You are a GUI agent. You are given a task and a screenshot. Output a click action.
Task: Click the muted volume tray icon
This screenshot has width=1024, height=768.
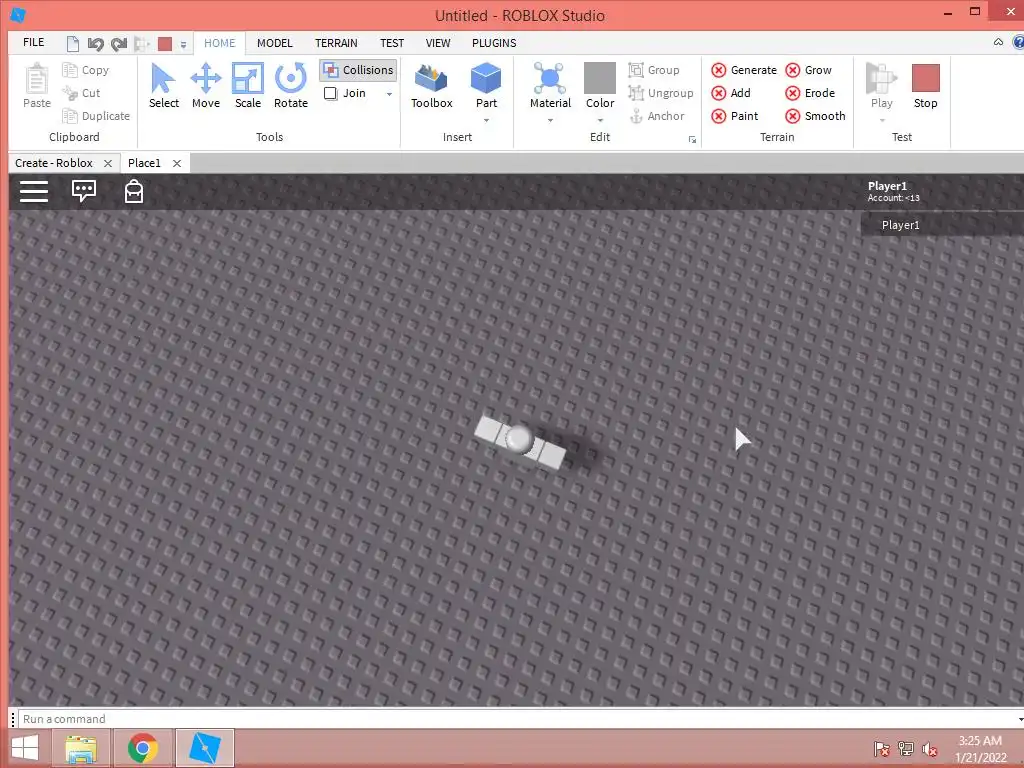click(929, 749)
